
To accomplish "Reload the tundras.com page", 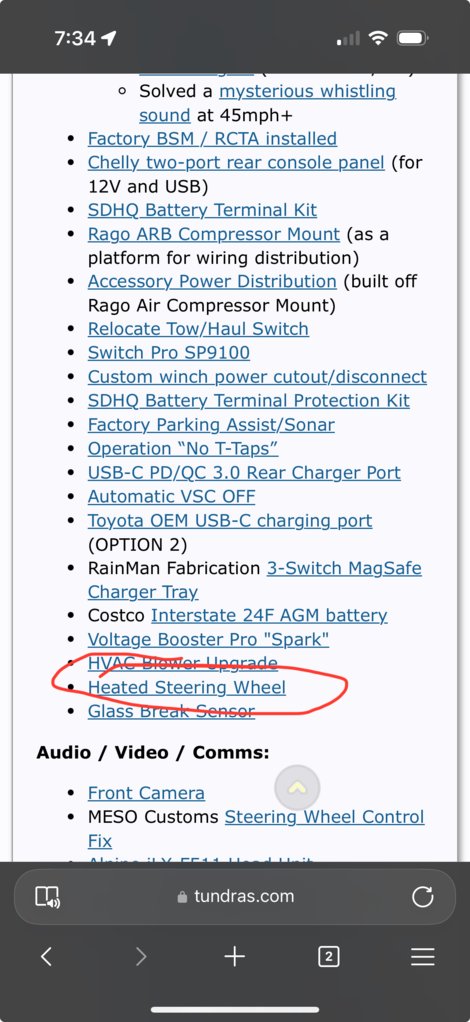I will pyautogui.click(x=422, y=897).
